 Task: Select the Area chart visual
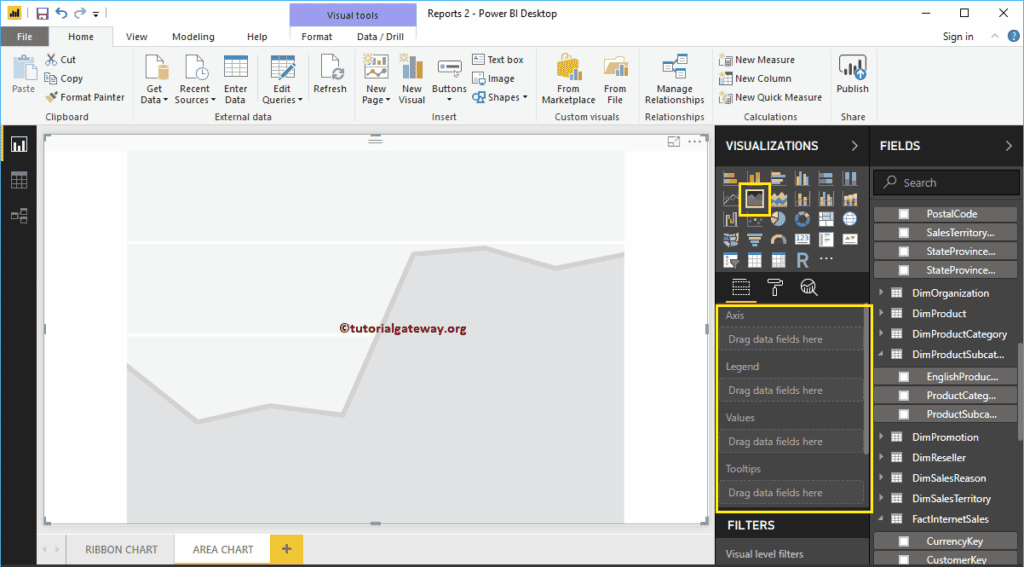click(754, 199)
